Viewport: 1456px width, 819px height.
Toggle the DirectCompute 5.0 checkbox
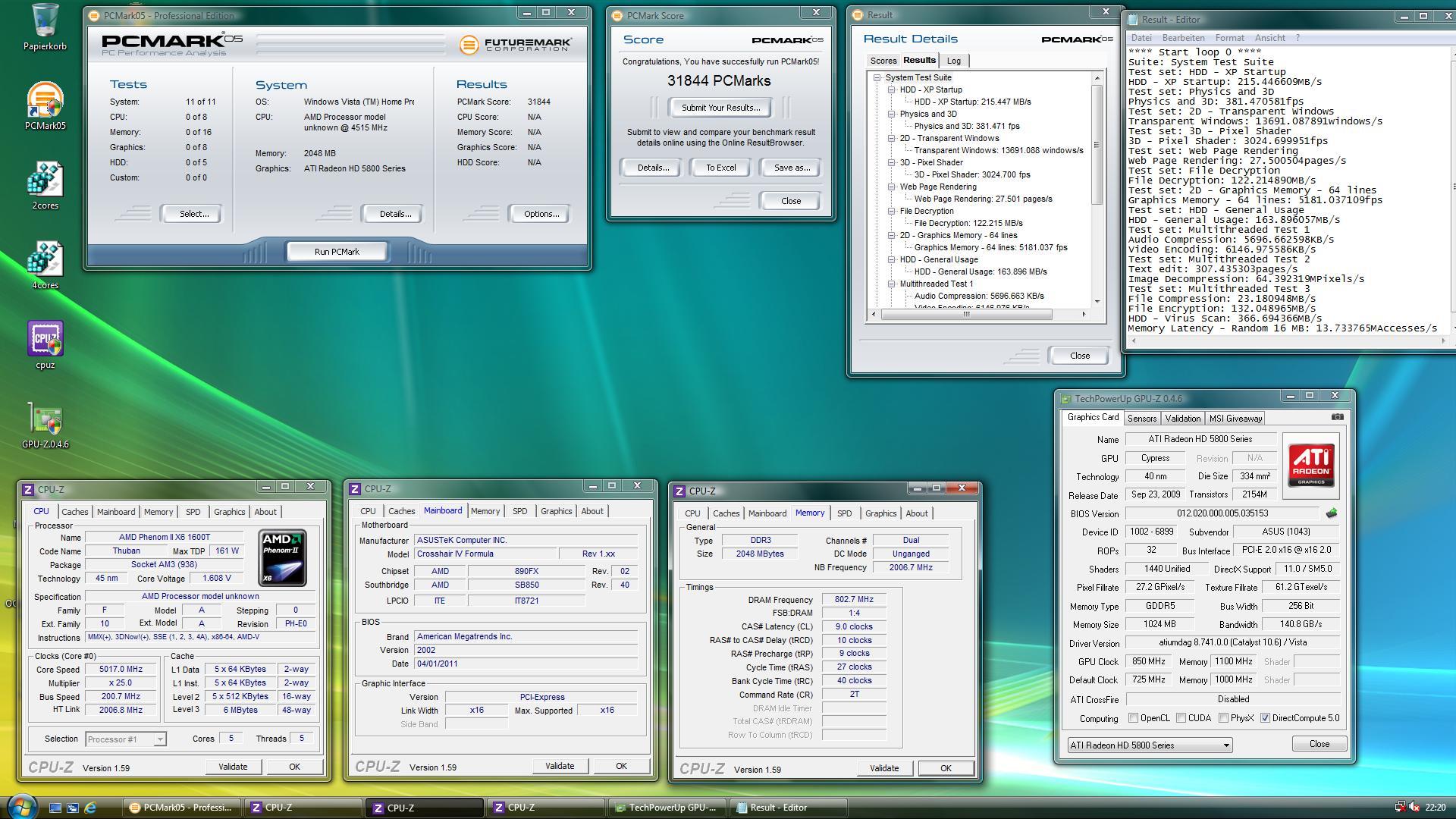[1265, 718]
